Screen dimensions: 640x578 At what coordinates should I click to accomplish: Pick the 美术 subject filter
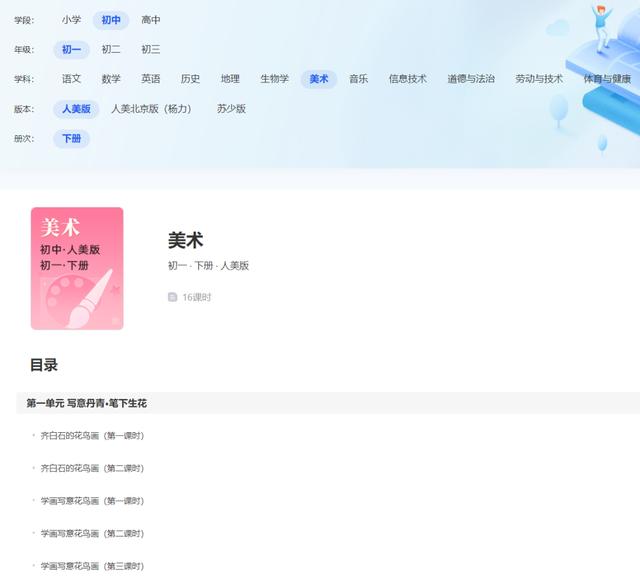point(319,79)
